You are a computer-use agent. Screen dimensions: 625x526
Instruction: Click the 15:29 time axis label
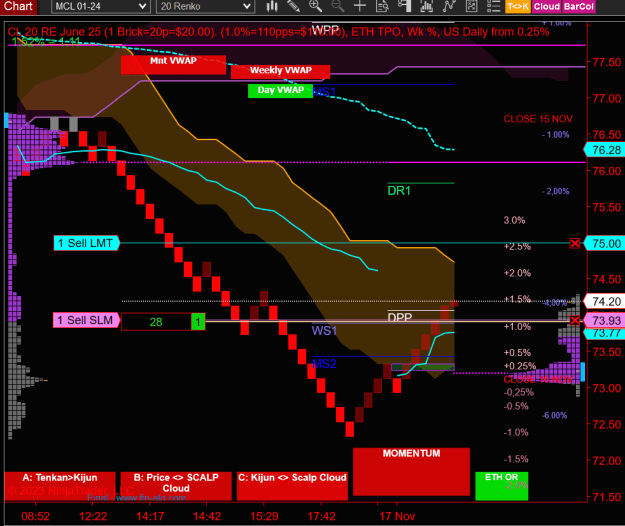click(264, 516)
